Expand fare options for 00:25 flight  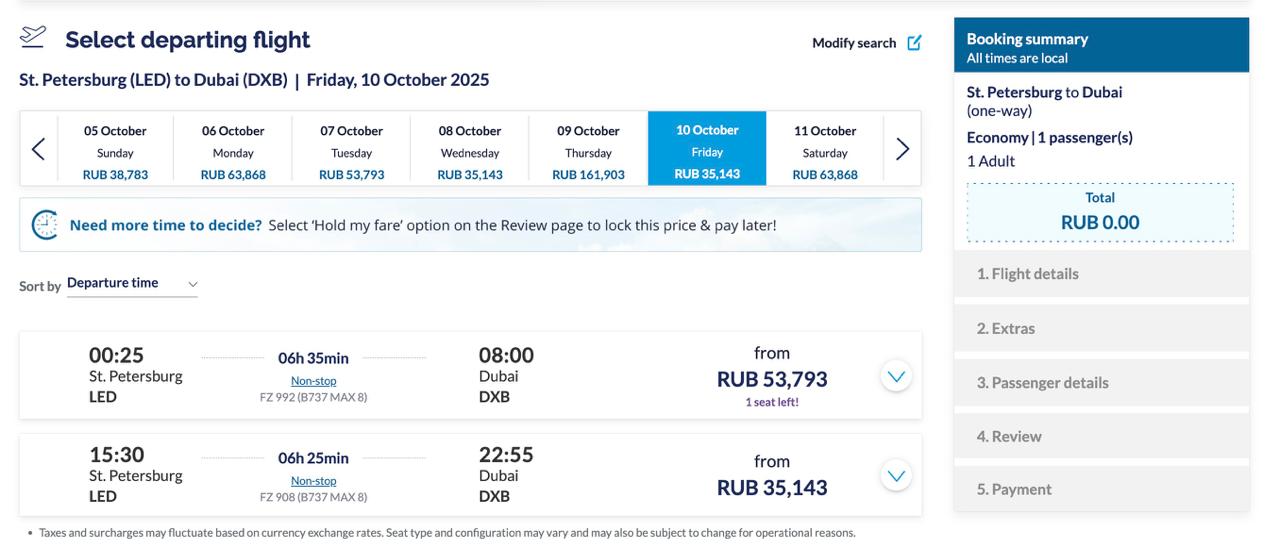coord(896,376)
